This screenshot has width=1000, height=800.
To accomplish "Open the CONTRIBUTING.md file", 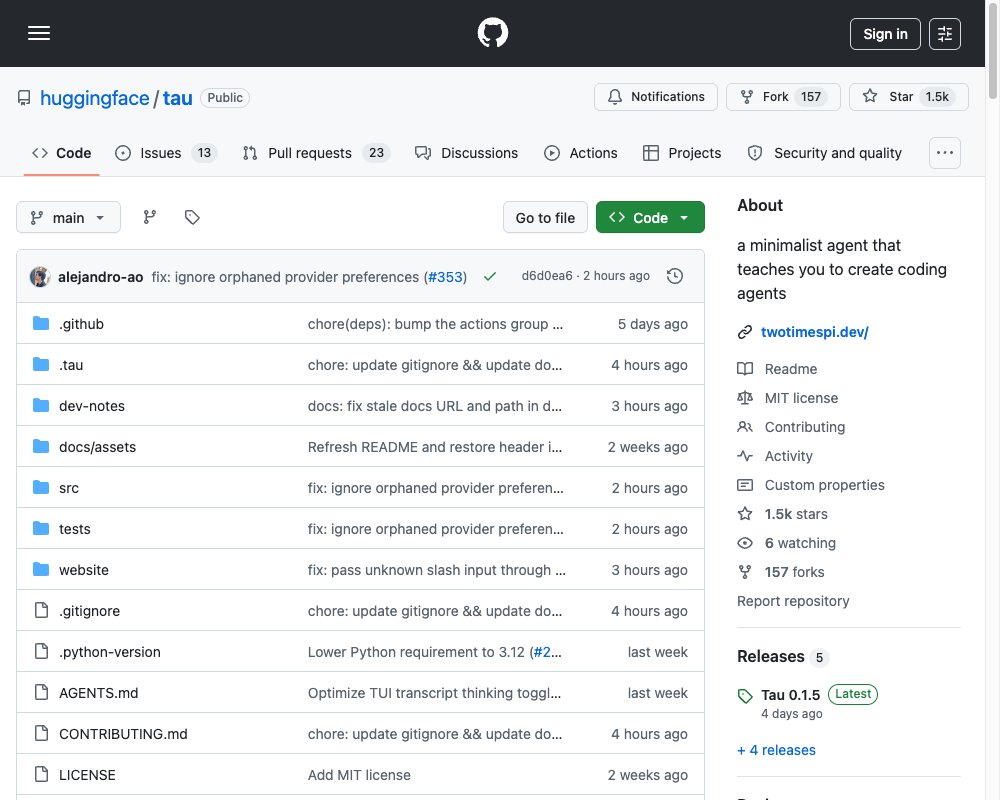I will click(x=123, y=734).
